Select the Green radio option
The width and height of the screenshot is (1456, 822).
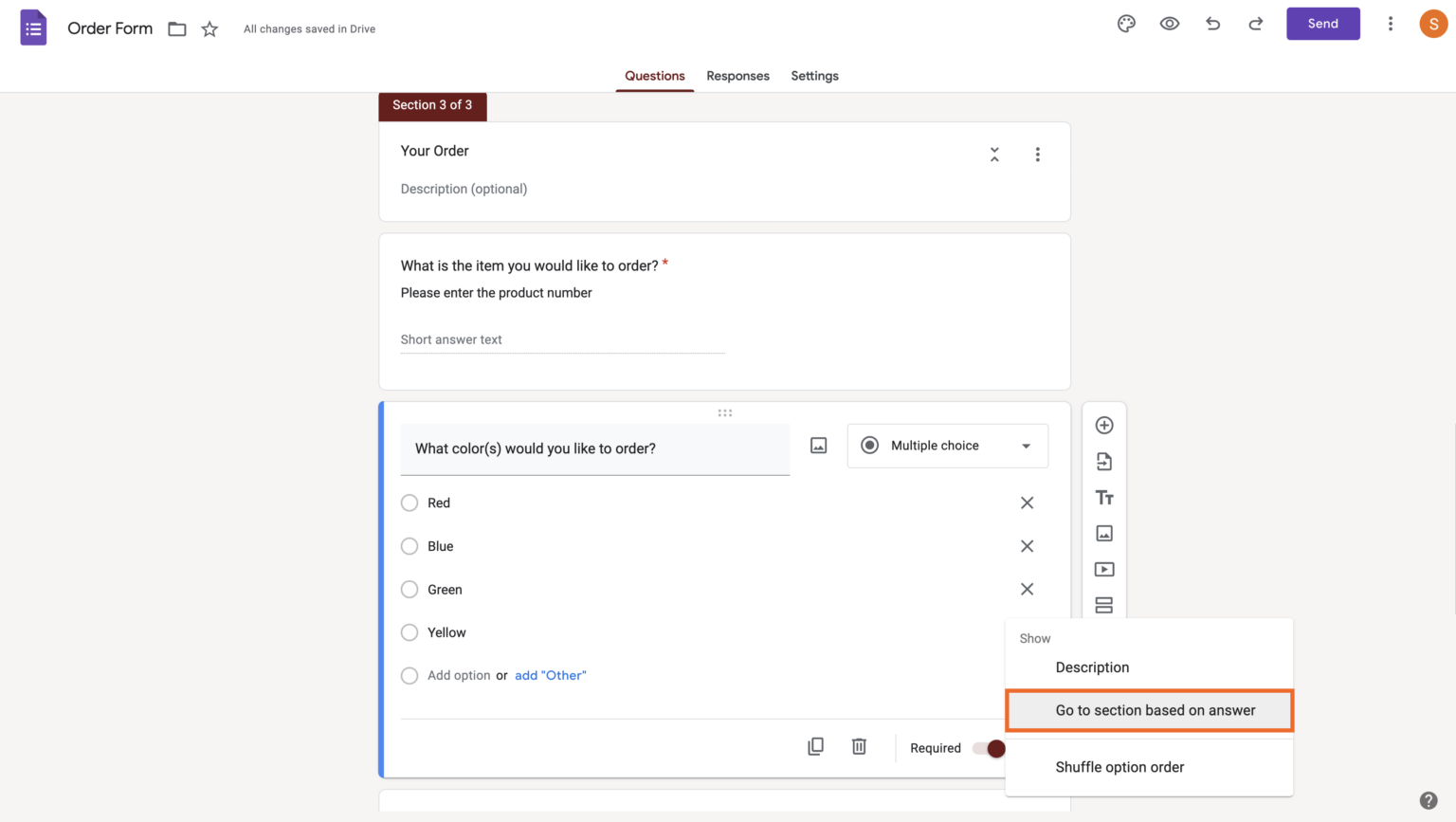(409, 589)
